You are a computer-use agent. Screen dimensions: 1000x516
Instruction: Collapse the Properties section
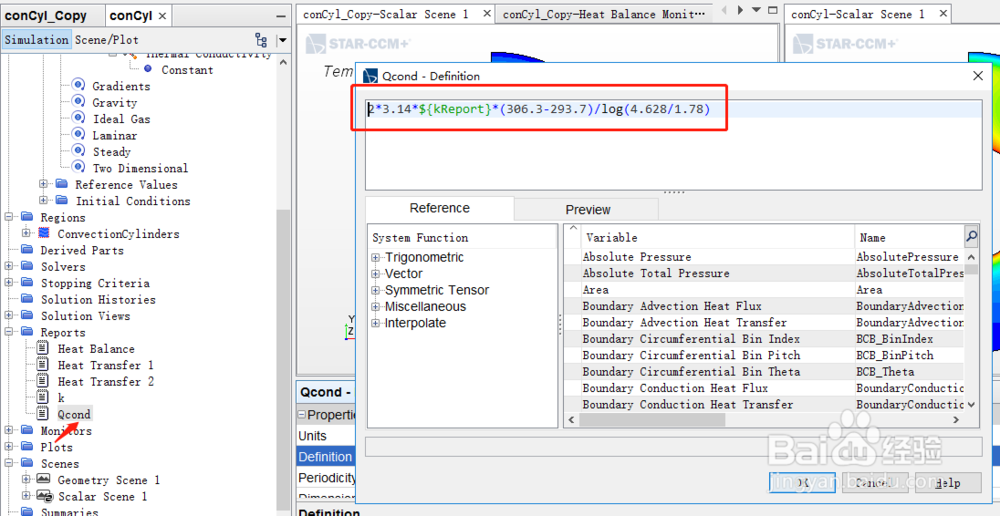(x=302, y=415)
